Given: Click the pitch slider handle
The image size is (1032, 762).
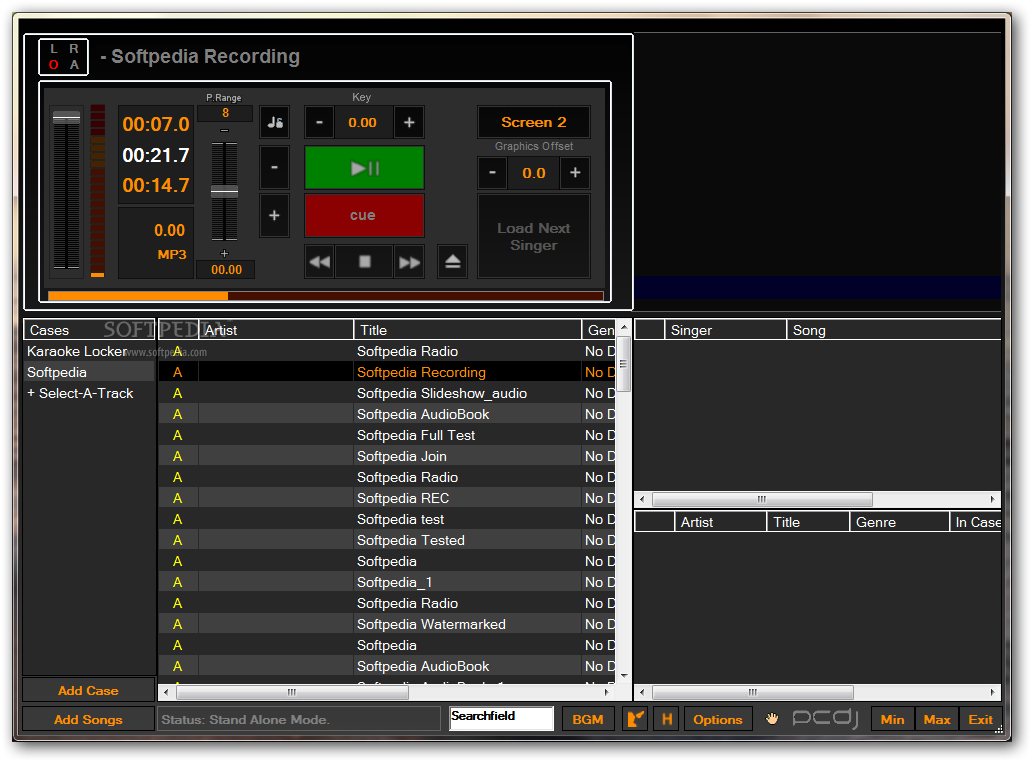Looking at the screenshot, I should click(224, 192).
